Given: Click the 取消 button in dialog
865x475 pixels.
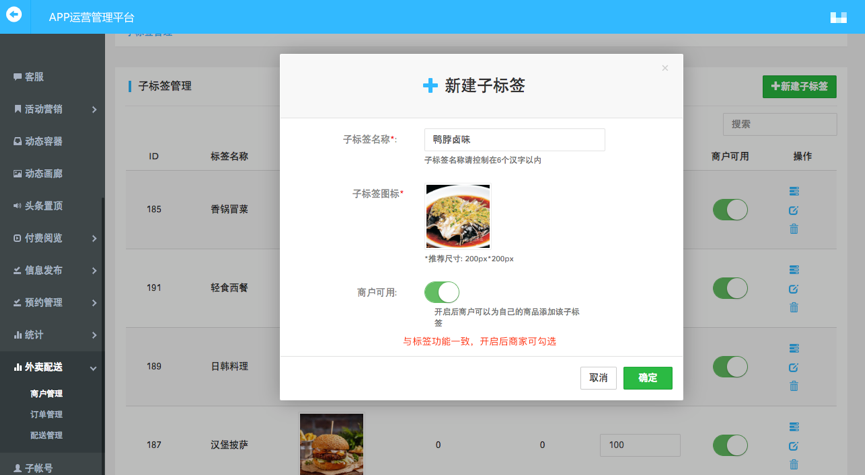Looking at the screenshot, I should tap(598, 378).
